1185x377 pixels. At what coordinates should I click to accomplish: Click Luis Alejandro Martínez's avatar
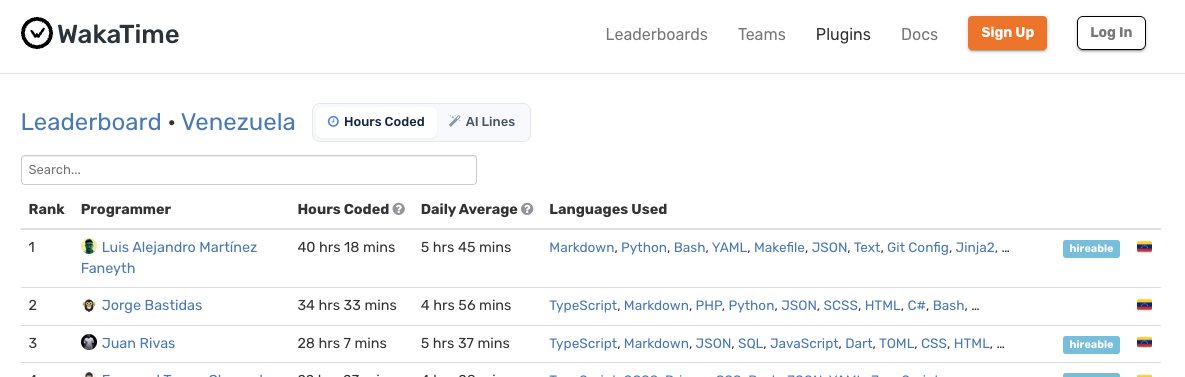click(88, 246)
